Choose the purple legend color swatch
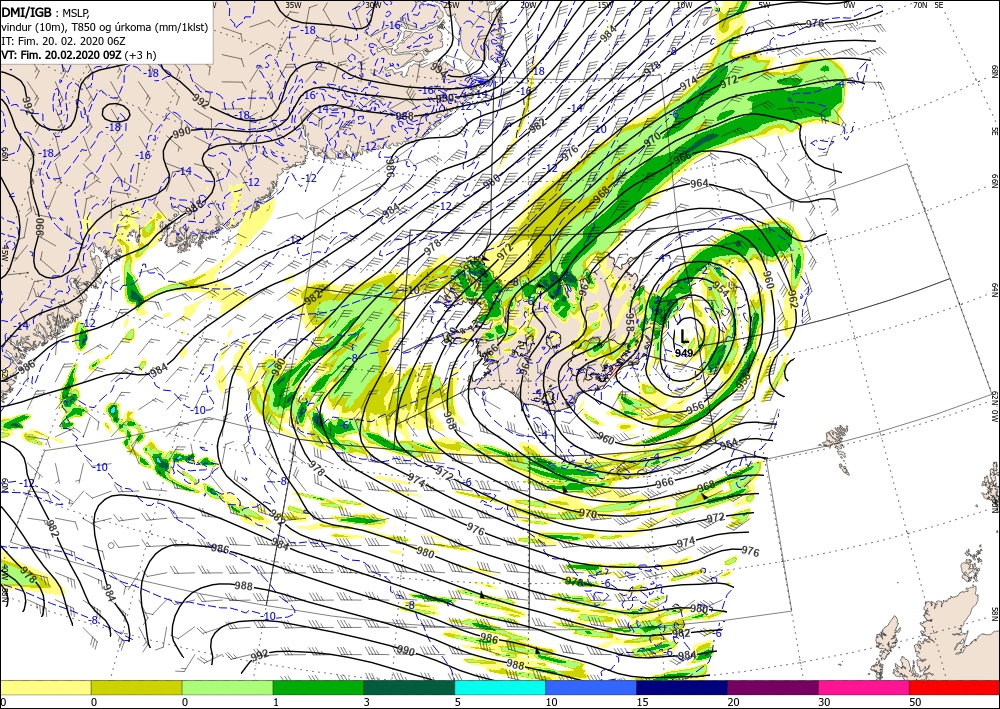 (x=772, y=687)
